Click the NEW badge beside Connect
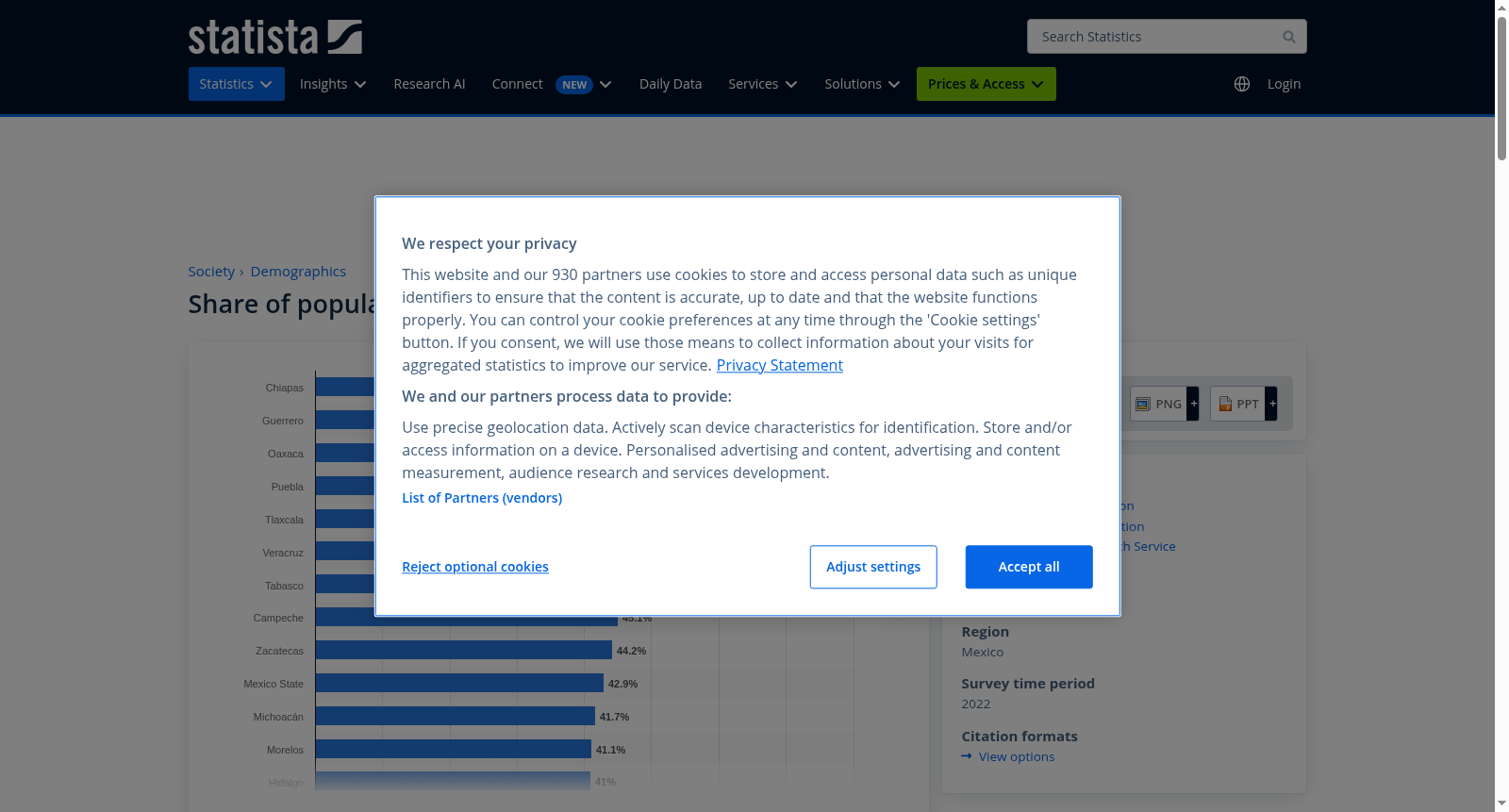1509x812 pixels. pos(574,85)
